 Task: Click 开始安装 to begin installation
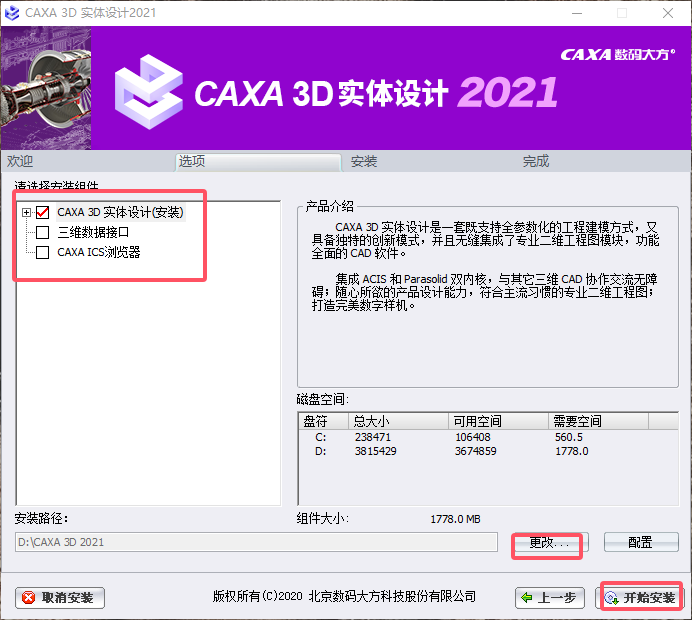click(x=640, y=598)
